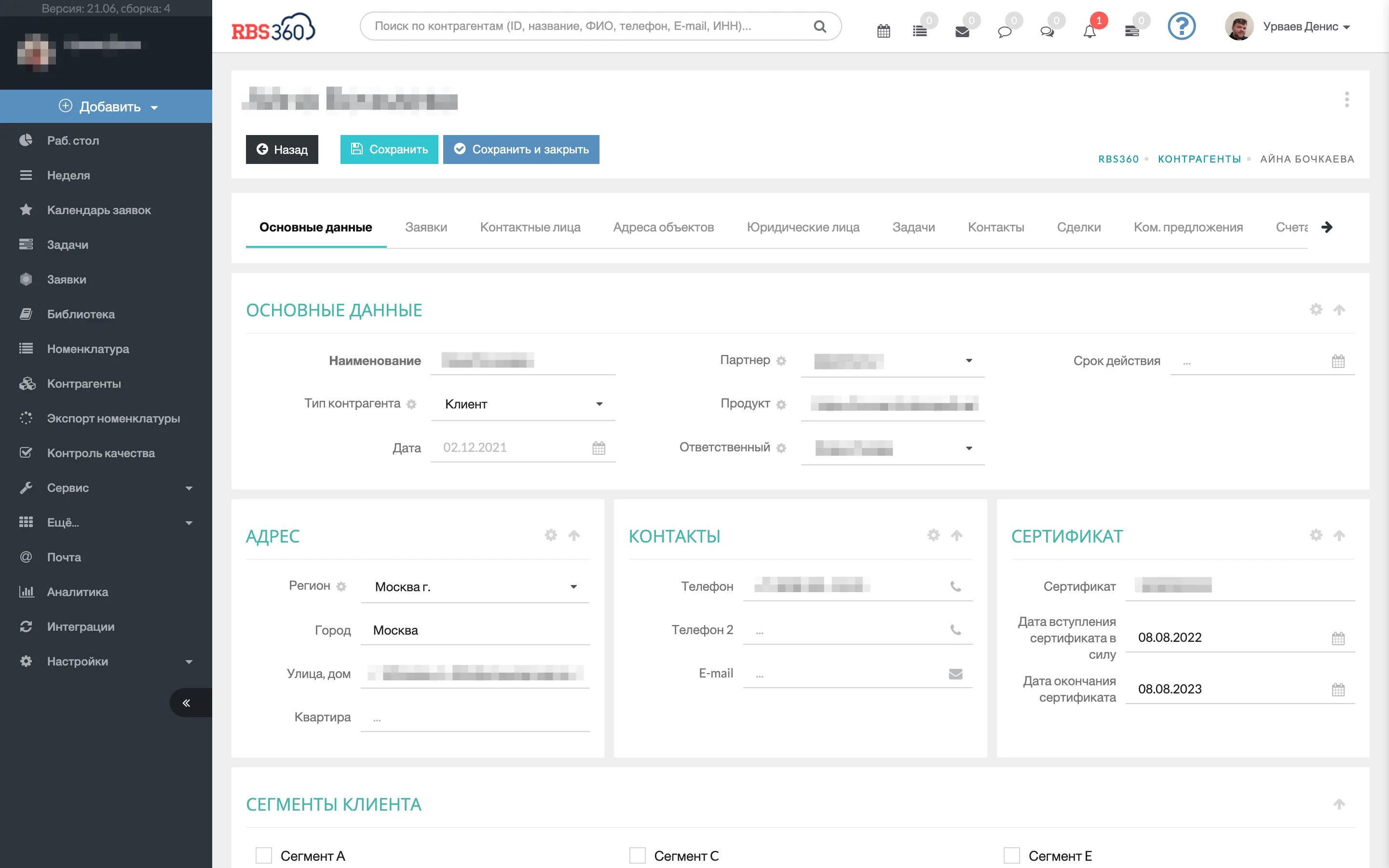Open the mail envelope icon in top bar
Screen dimensions: 1389x868
962,31
